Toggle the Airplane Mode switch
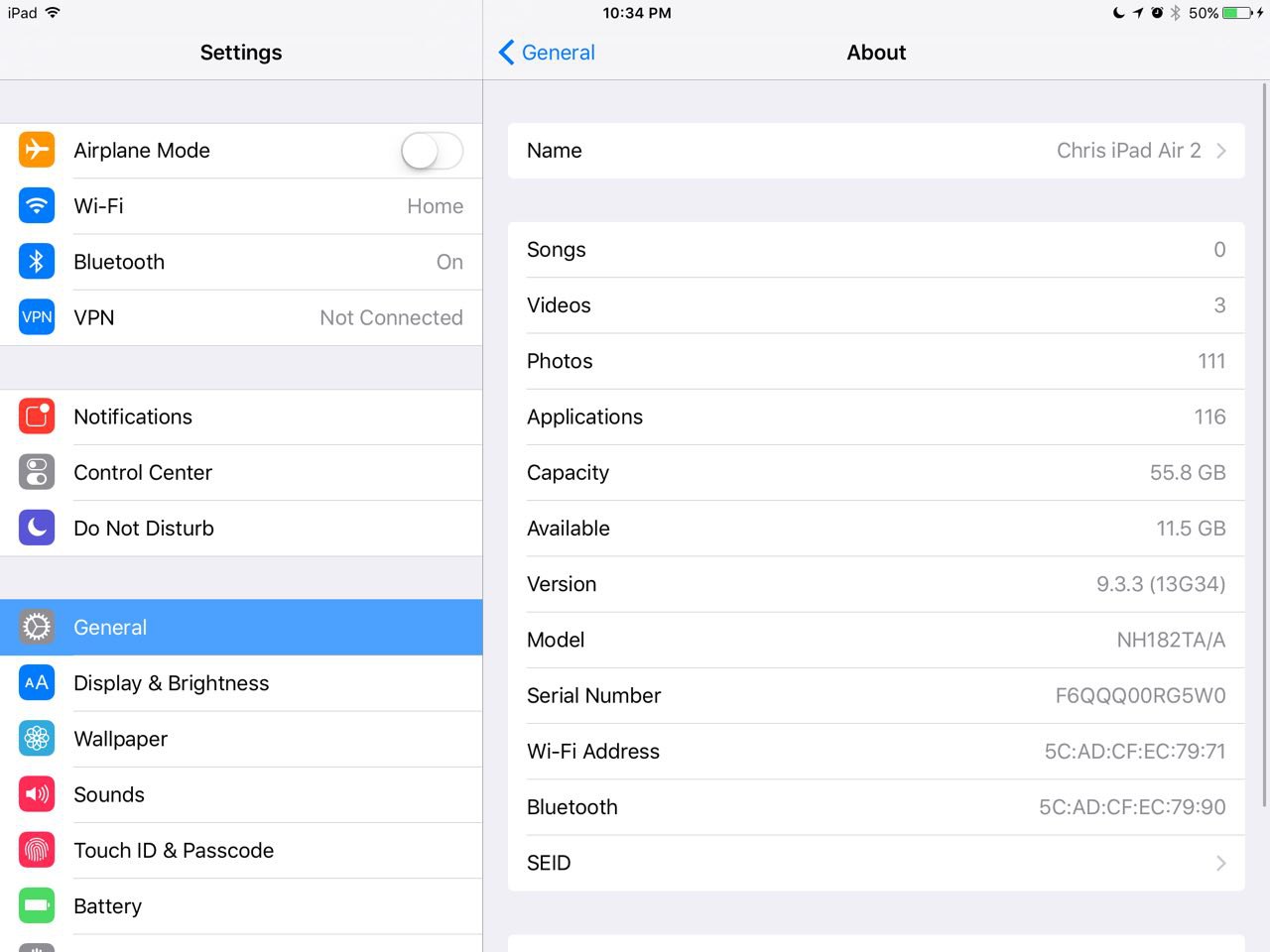1270x952 pixels. click(x=432, y=151)
